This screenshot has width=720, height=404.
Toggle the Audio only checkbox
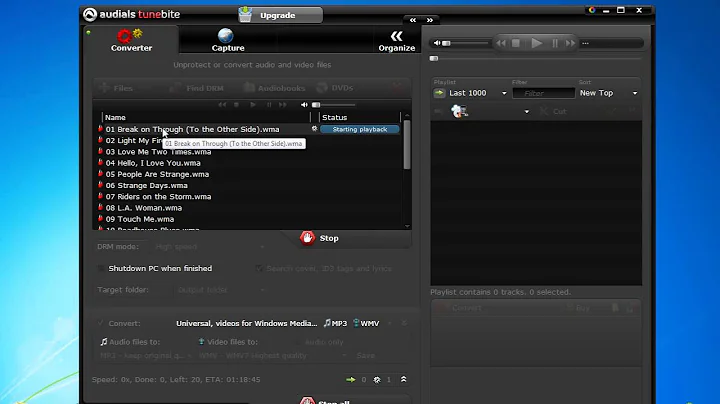(298, 342)
